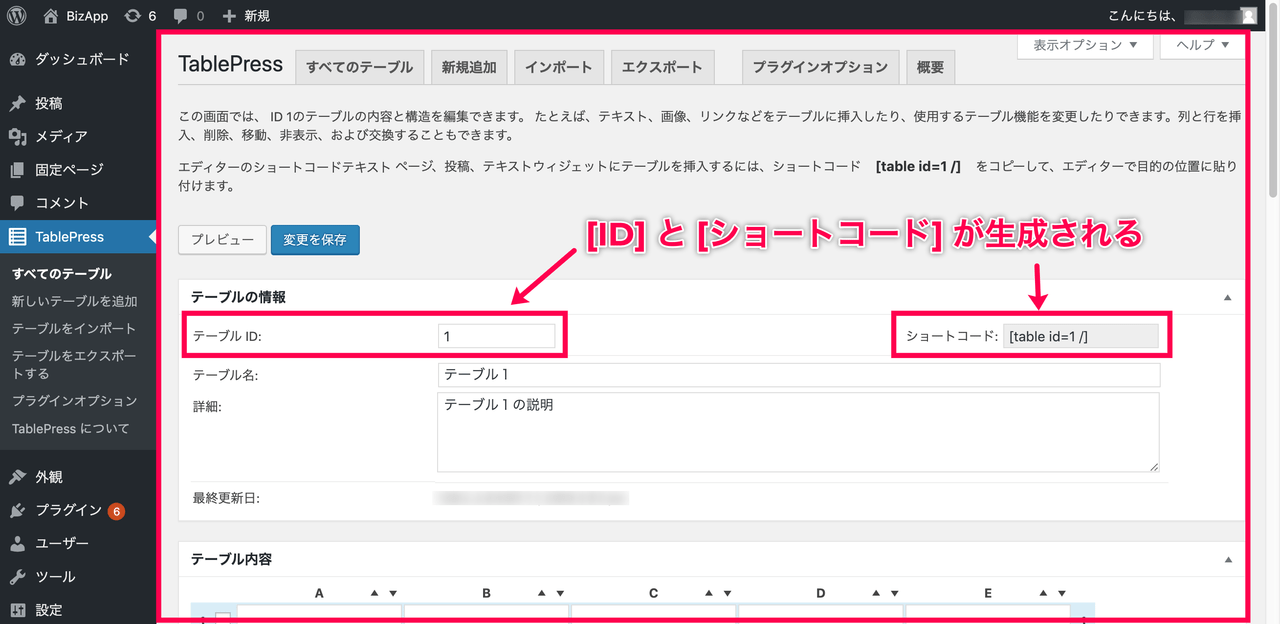The image size is (1280, 624).
Task: Click the updates icon showing 6
Action: pyautogui.click(x=133, y=16)
